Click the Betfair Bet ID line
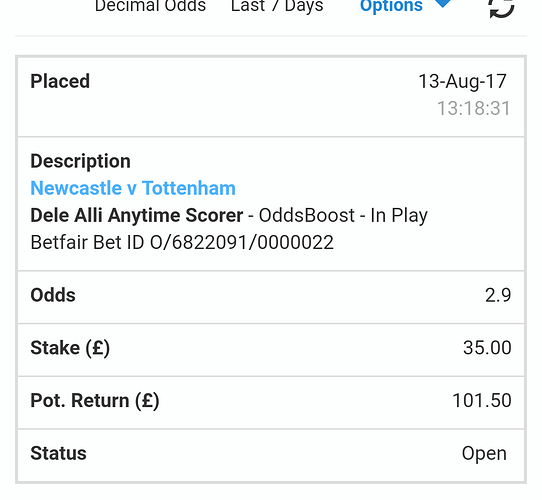The width and height of the screenshot is (542, 500). pos(182,242)
